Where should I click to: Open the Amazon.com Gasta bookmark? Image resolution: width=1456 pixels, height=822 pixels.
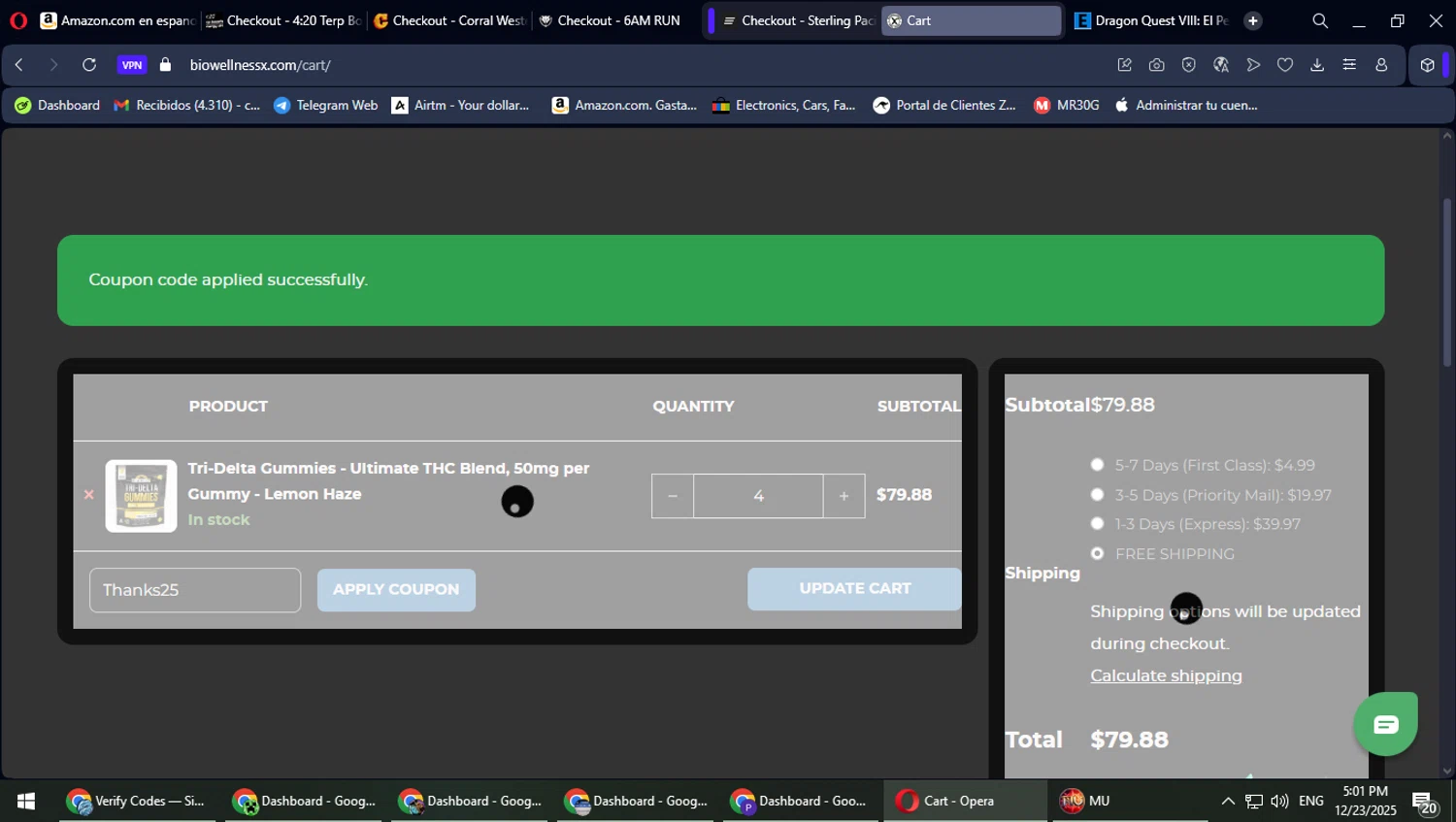coord(624,105)
